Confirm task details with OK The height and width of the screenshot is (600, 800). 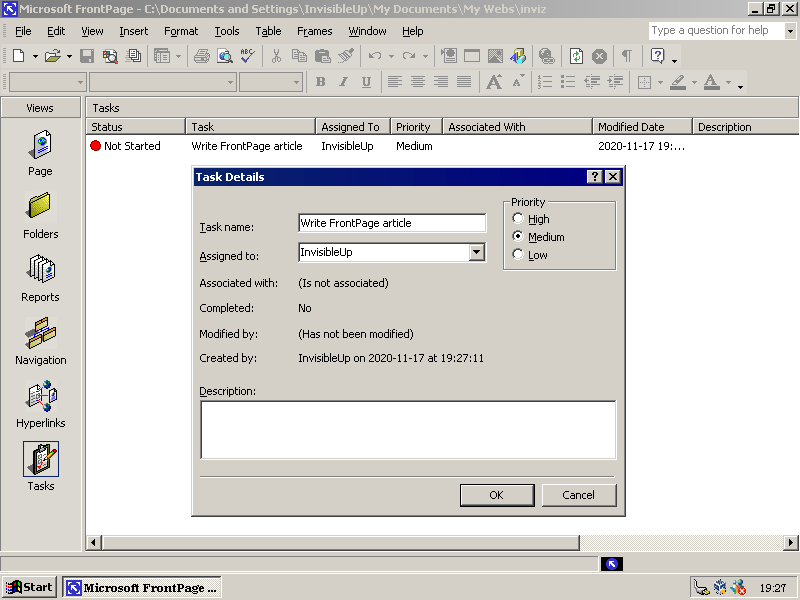tap(497, 495)
